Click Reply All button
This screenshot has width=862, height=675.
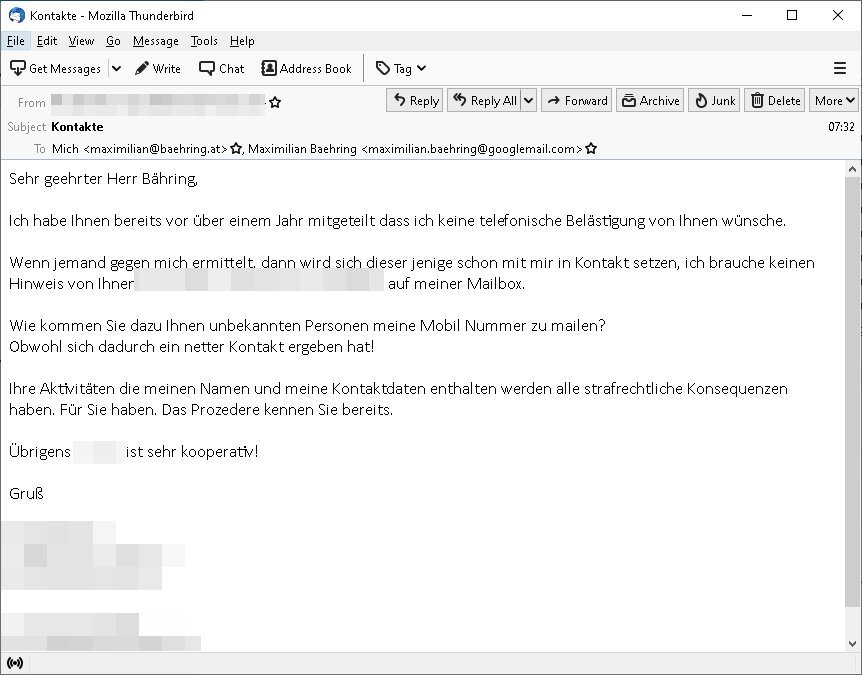click(484, 101)
